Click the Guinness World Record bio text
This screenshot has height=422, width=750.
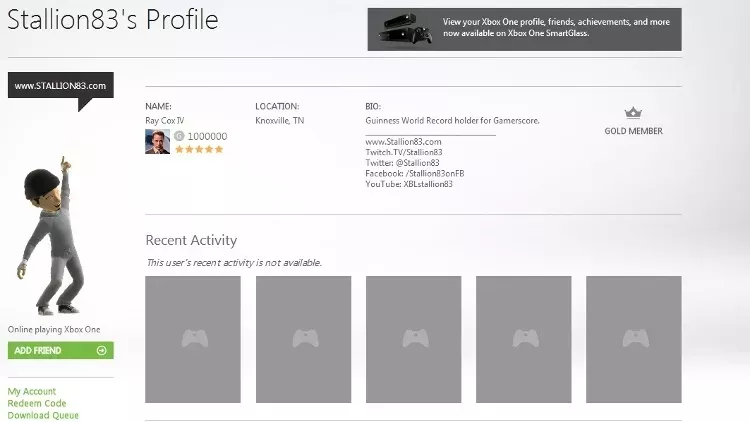pos(452,121)
